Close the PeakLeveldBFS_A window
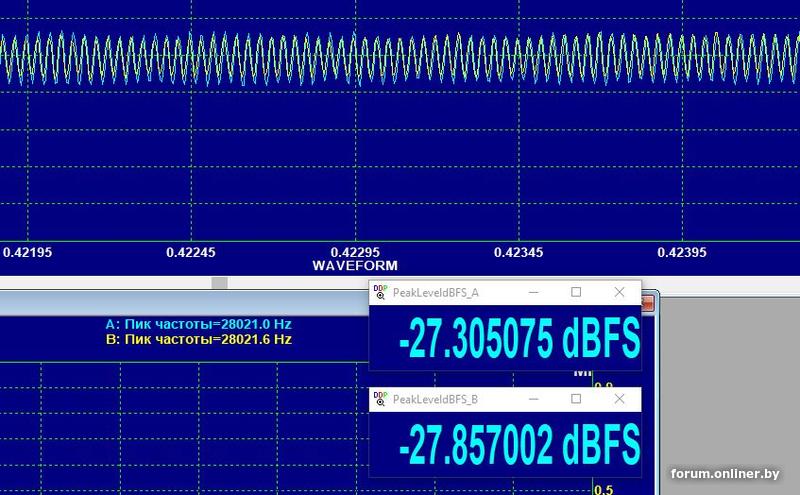The width and height of the screenshot is (800, 495). pos(619,292)
